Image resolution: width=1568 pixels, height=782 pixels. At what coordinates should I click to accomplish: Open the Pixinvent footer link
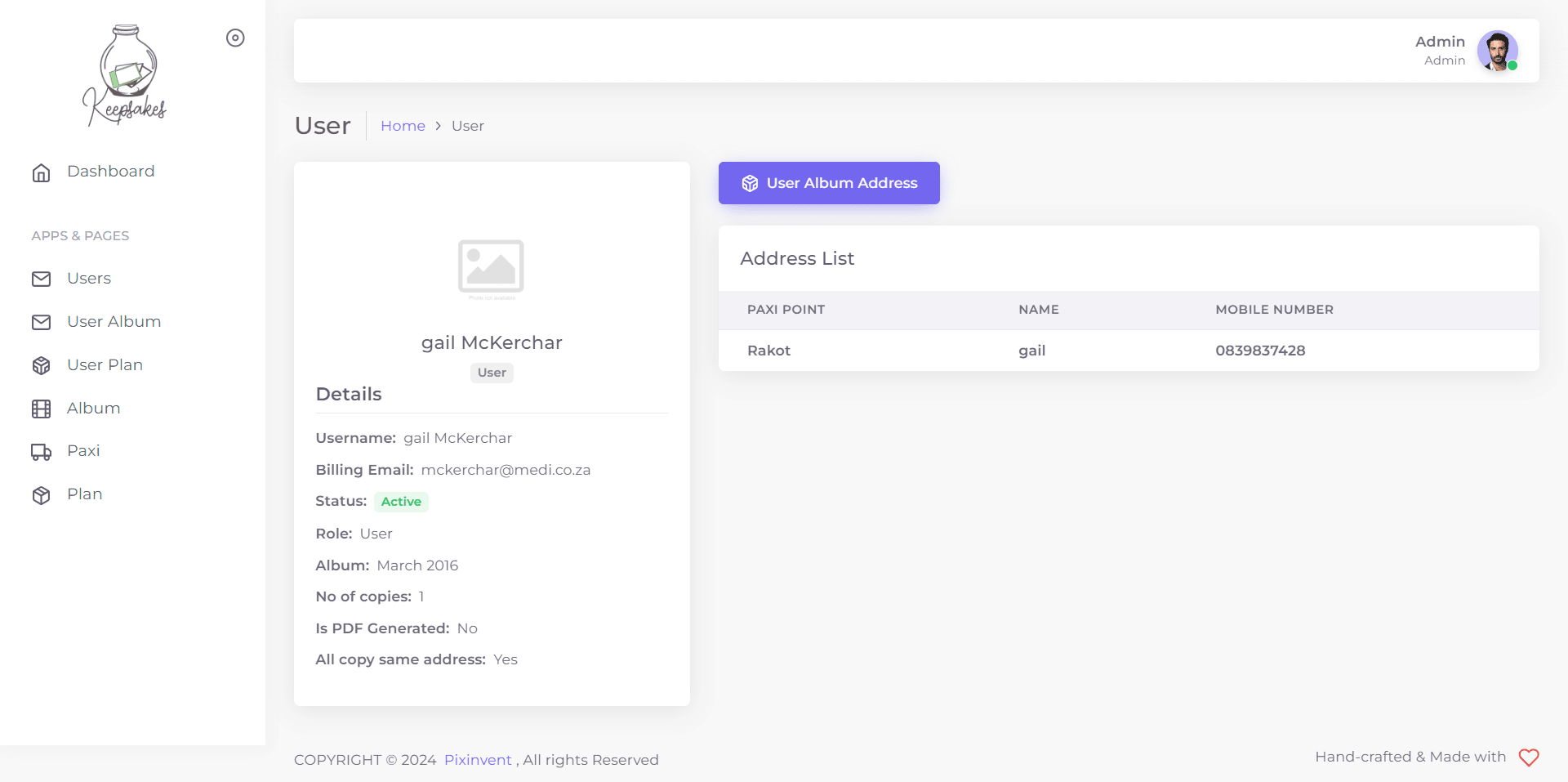coord(478,760)
